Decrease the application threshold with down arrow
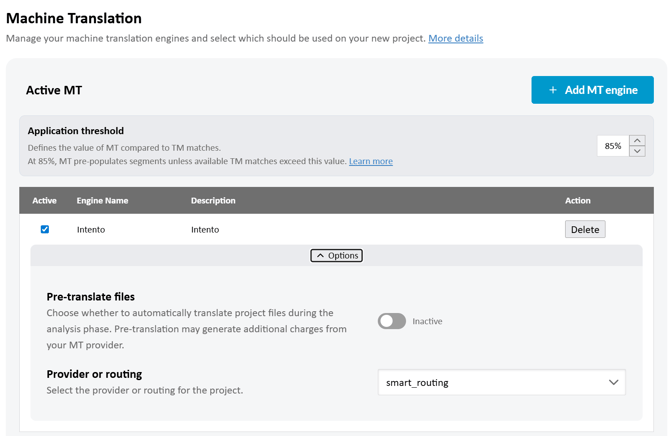Screen dimensions: 670x436 (x=637, y=151)
